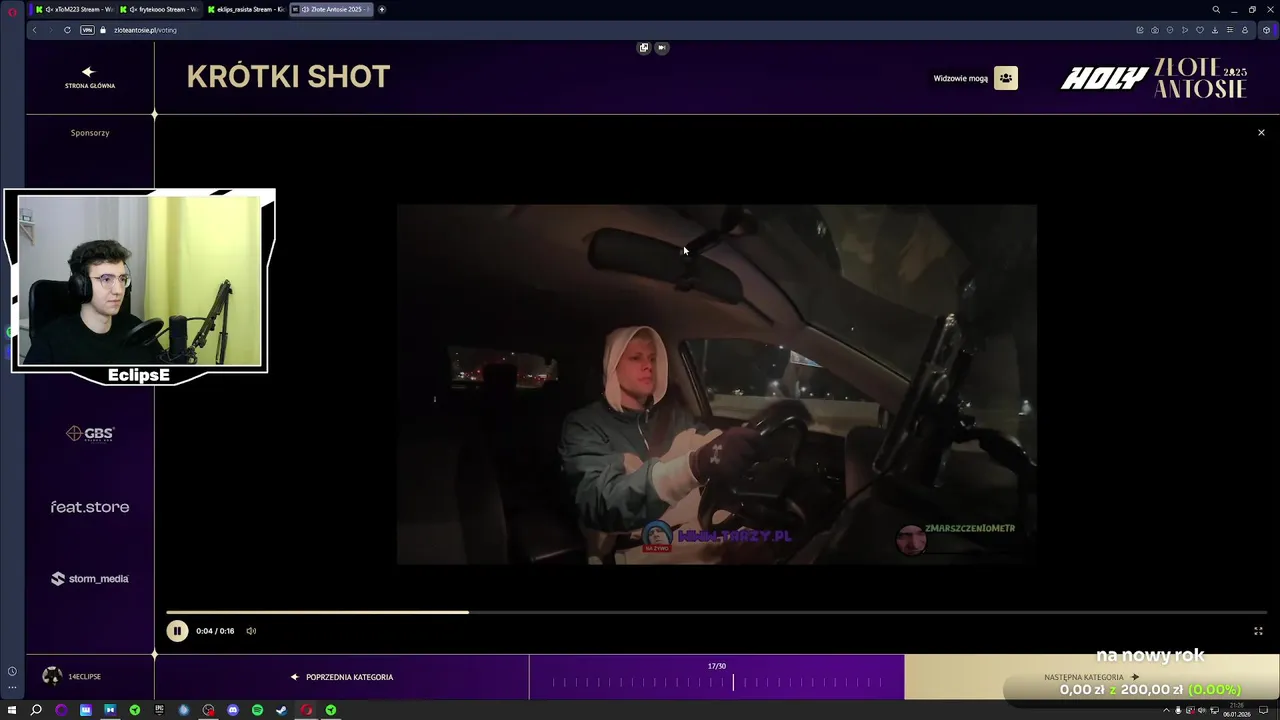Select the Złote Antosie 2025 tab

(331, 9)
